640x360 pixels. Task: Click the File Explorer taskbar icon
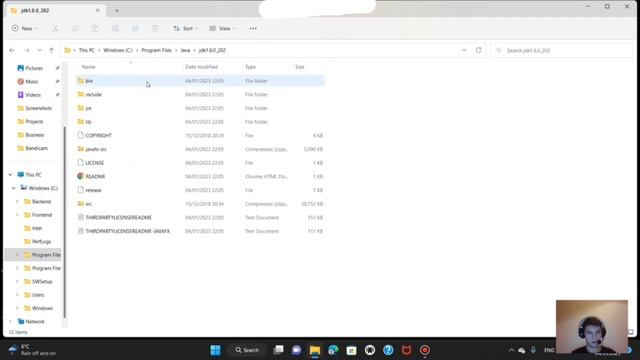315,350
